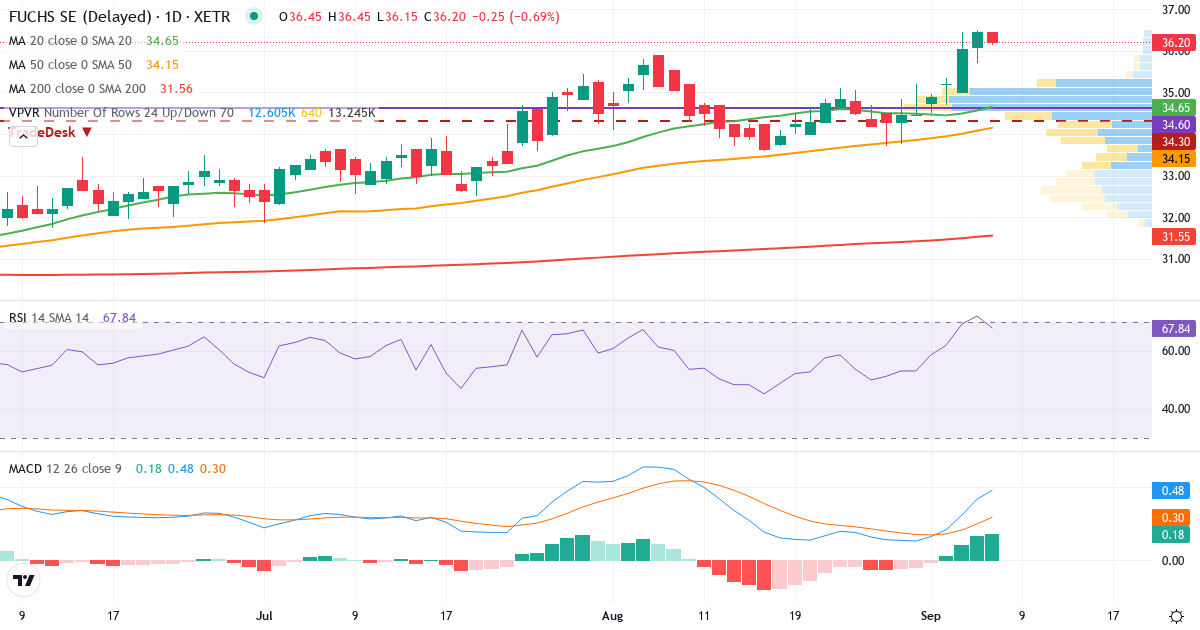The image size is (1200, 630).
Task: Select the FUCHS SE symbol title
Action: [x=118, y=17]
